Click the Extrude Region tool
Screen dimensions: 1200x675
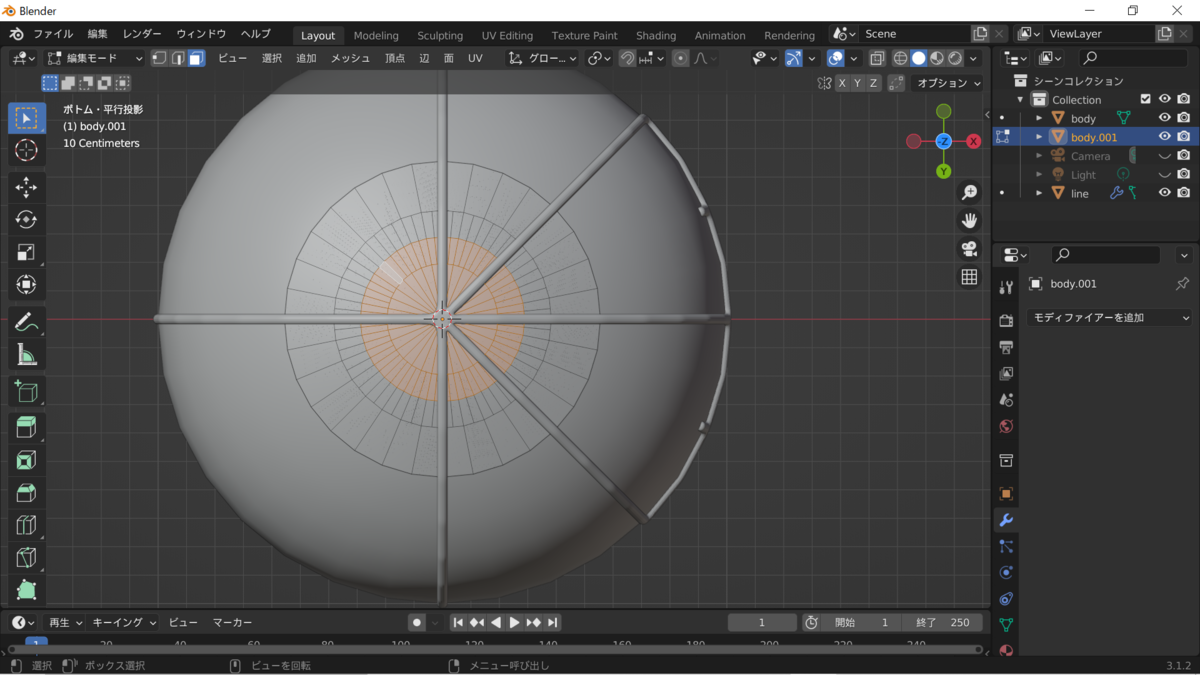point(27,428)
